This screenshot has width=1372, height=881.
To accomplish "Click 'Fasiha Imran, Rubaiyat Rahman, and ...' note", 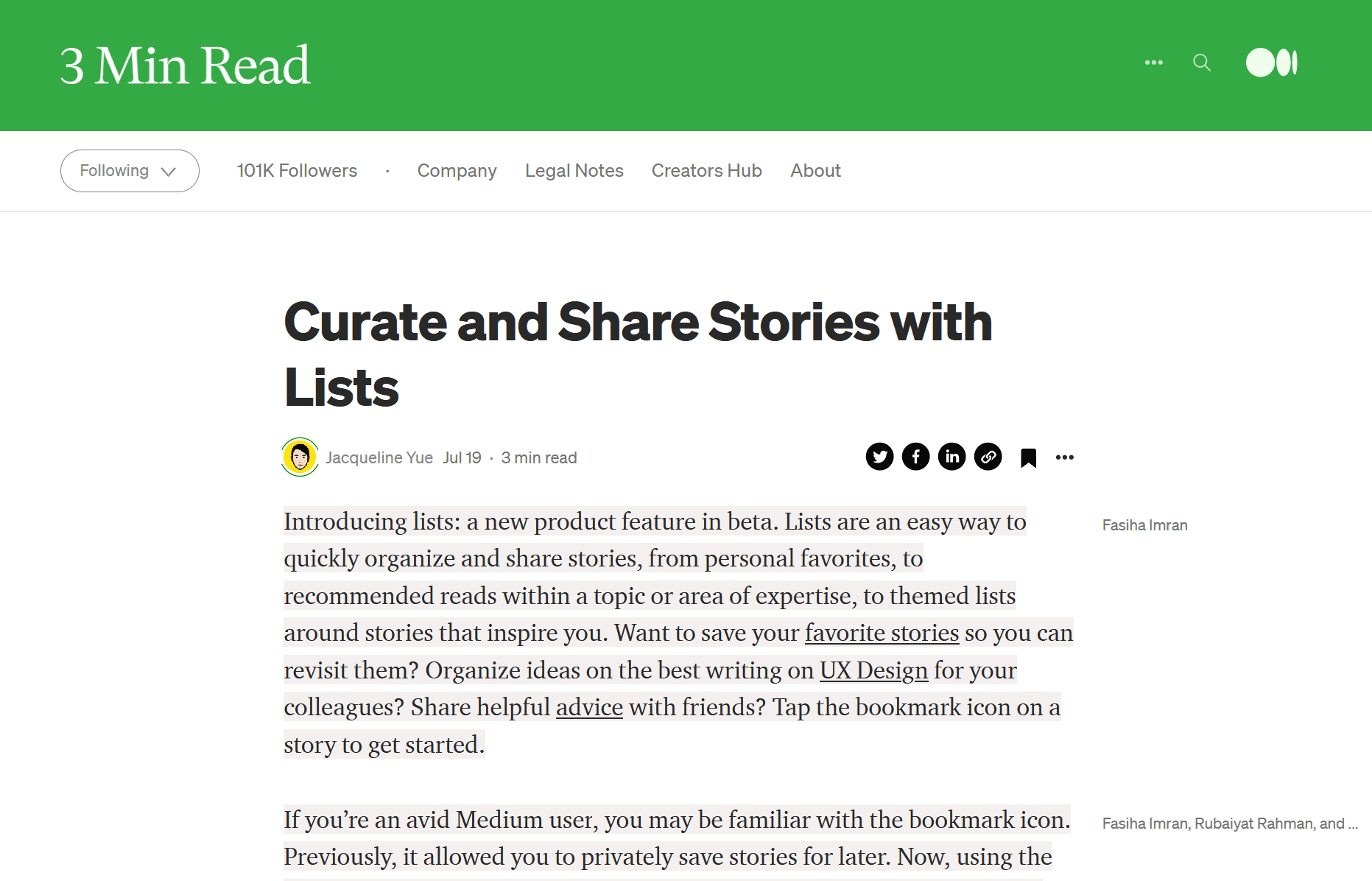I will pyautogui.click(x=1230, y=824).
